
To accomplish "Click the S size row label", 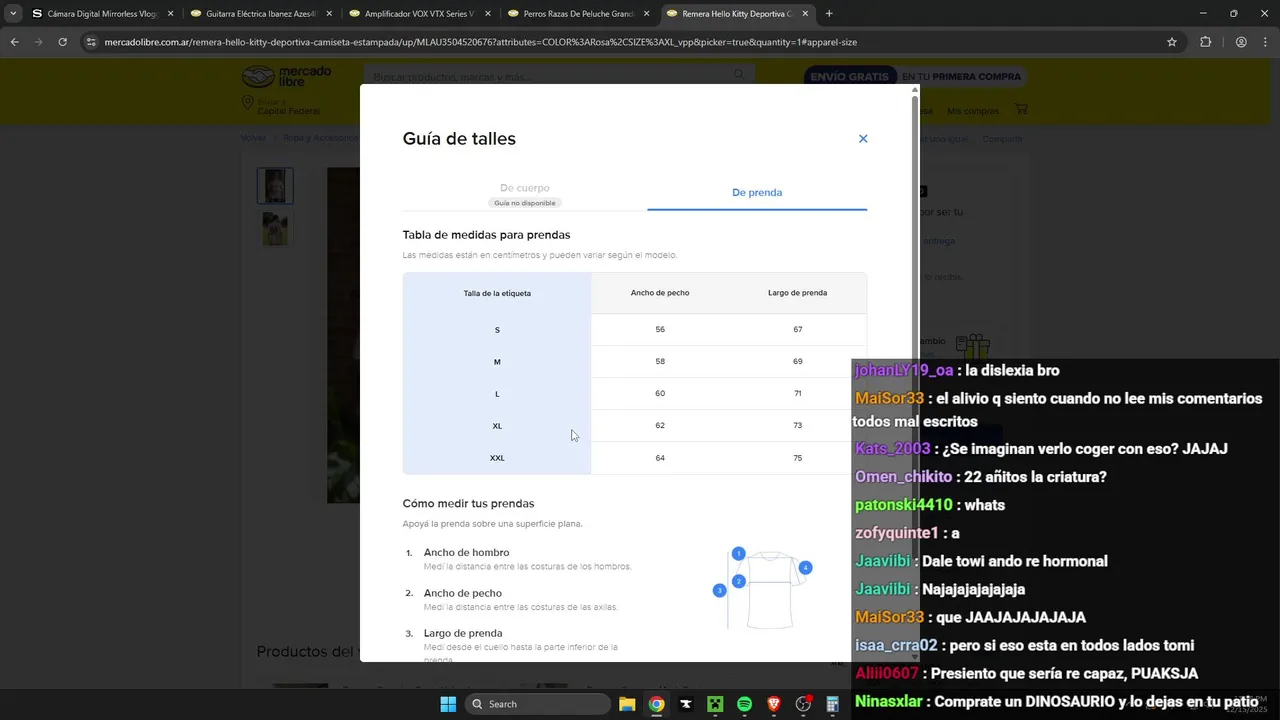I will (497, 330).
